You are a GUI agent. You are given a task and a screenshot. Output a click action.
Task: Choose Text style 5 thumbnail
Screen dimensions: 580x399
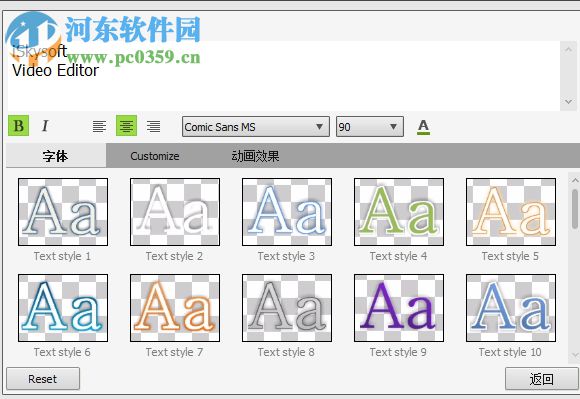511,212
